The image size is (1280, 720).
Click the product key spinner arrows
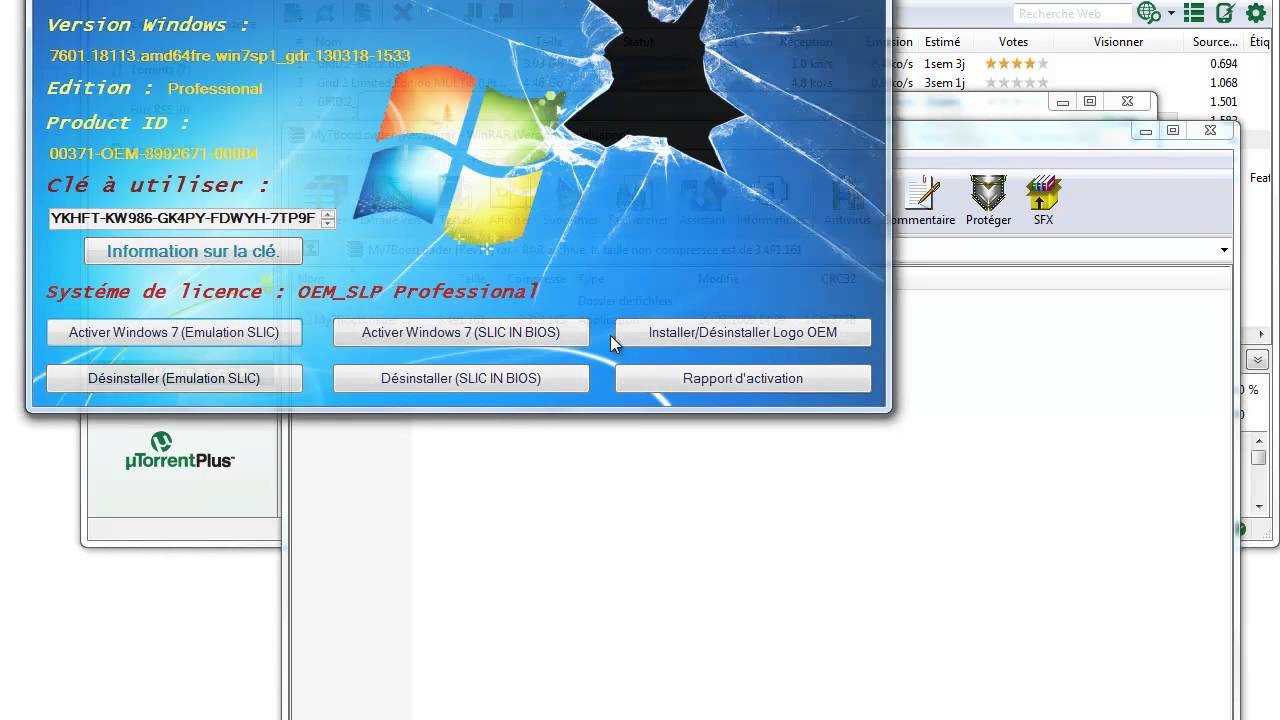click(327, 218)
